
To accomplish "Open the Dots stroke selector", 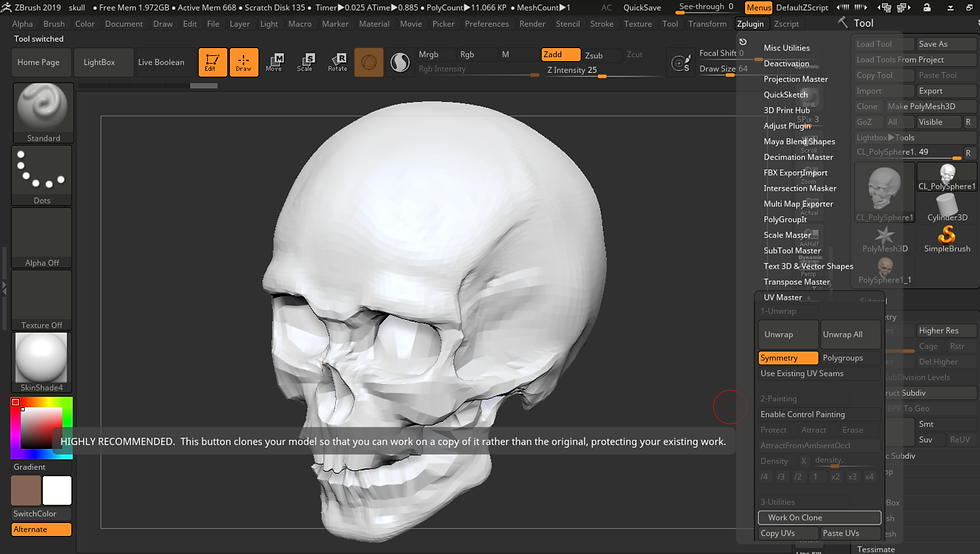I will 42,175.
